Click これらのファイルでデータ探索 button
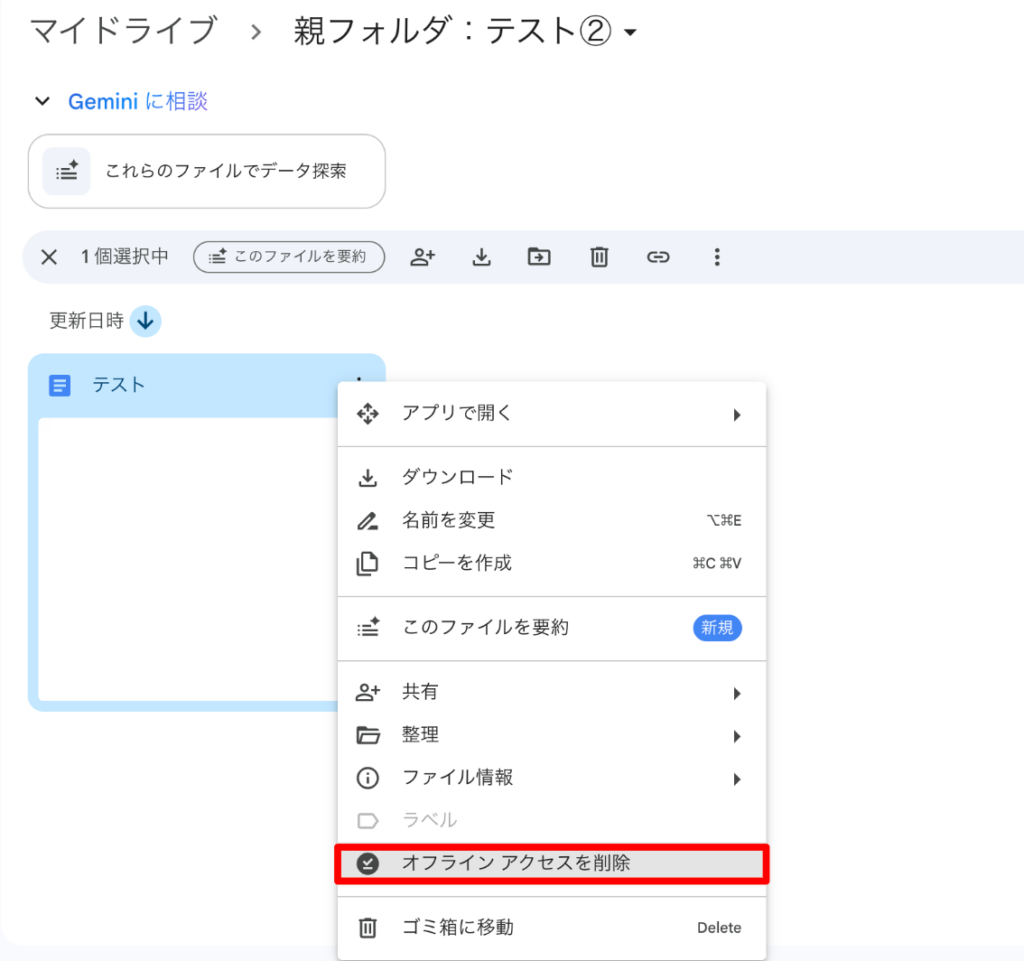 [x=207, y=171]
